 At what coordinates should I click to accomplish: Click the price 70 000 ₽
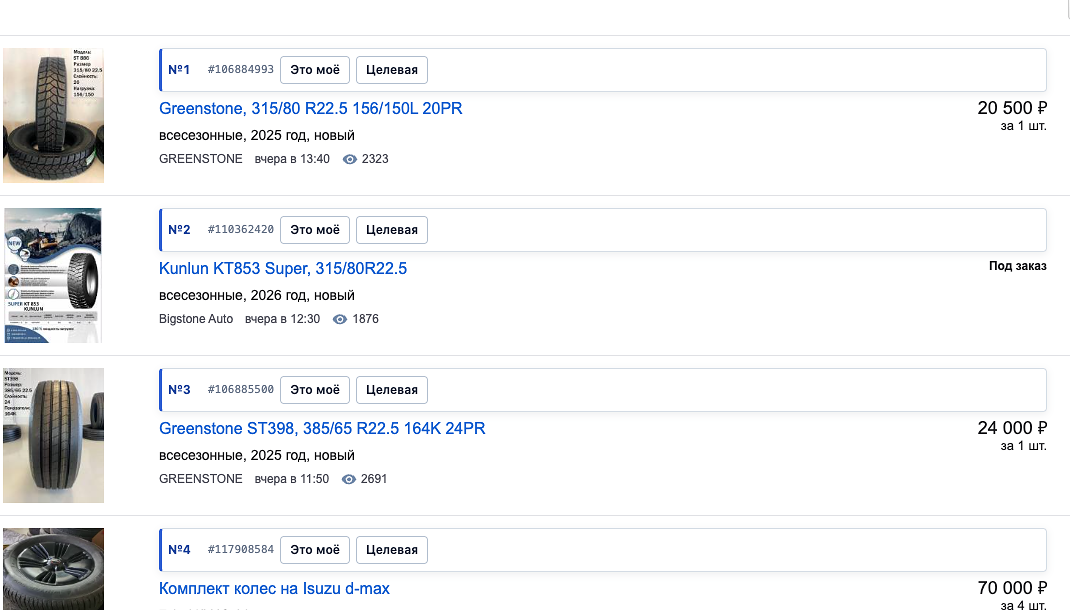(x=1012, y=588)
